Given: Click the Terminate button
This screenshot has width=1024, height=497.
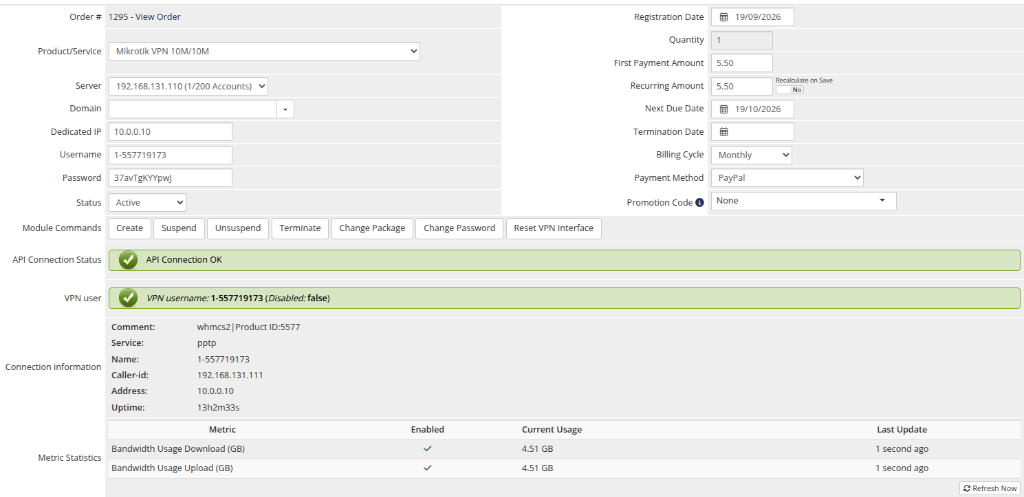Looking at the screenshot, I should pos(300,228).
